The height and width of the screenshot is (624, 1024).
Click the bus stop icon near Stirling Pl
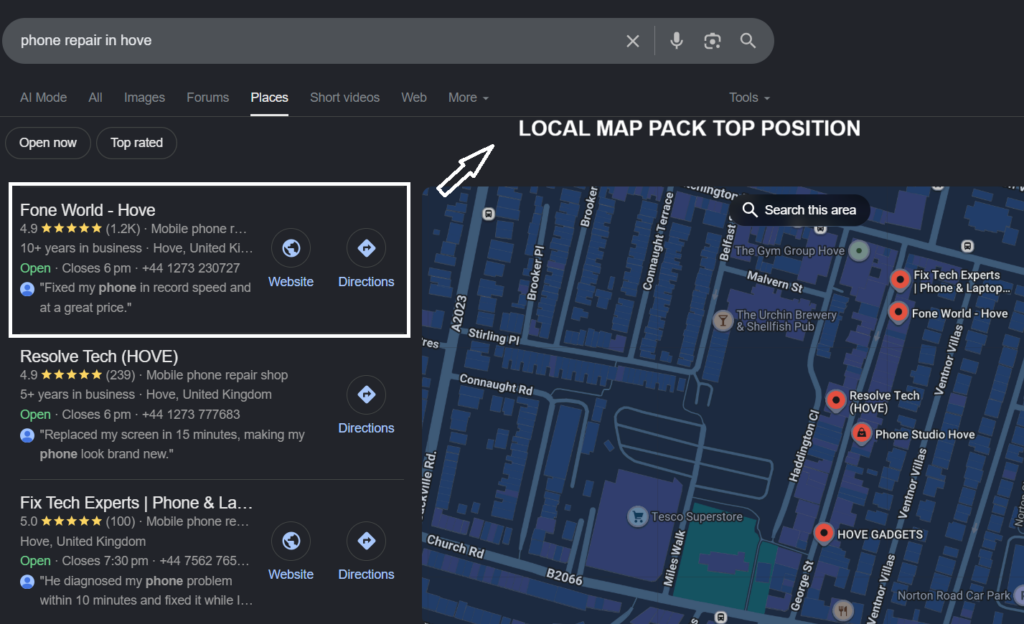(488, 213)
